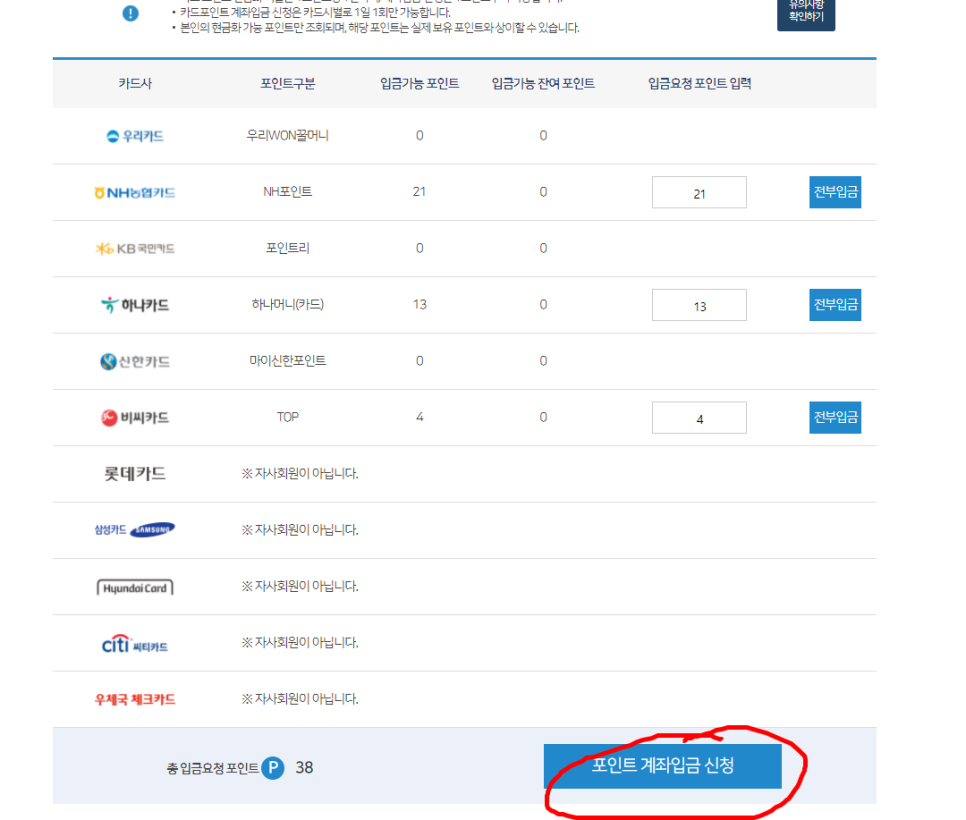
Task: Click the 카드사 column header
Action: (x=135, y=84)
